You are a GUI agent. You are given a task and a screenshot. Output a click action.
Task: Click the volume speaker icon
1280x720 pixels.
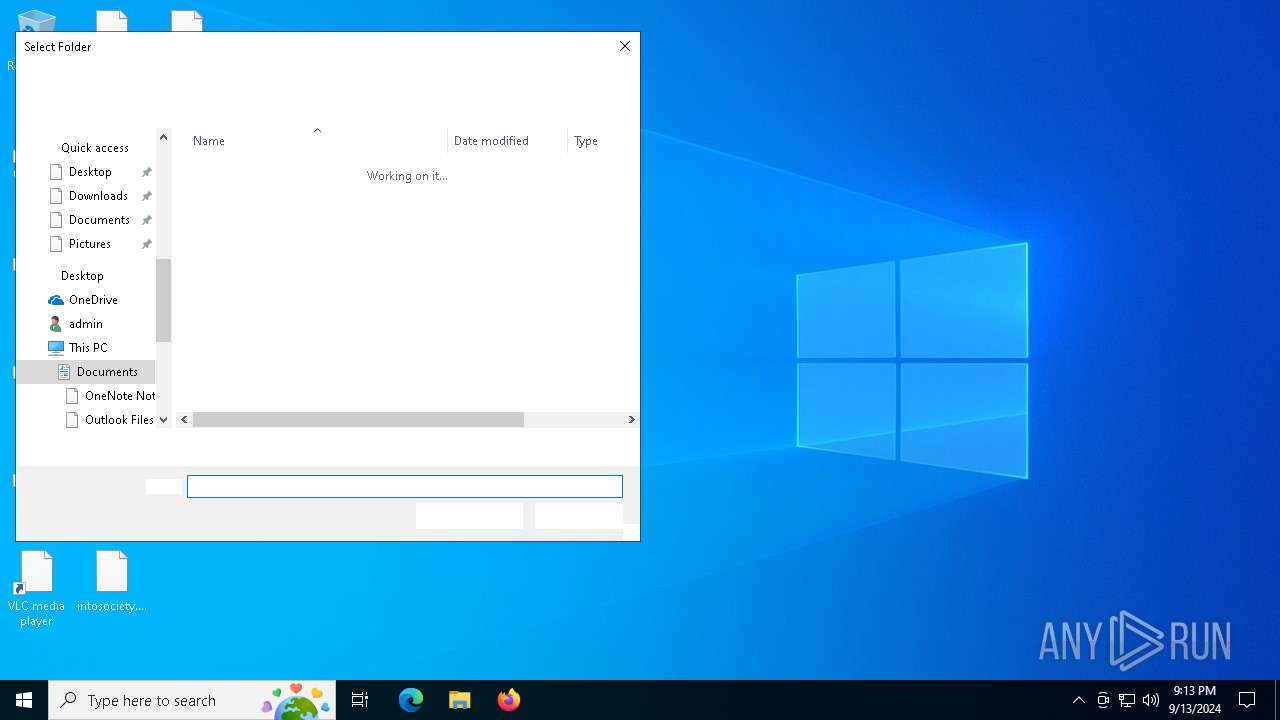1151,700
